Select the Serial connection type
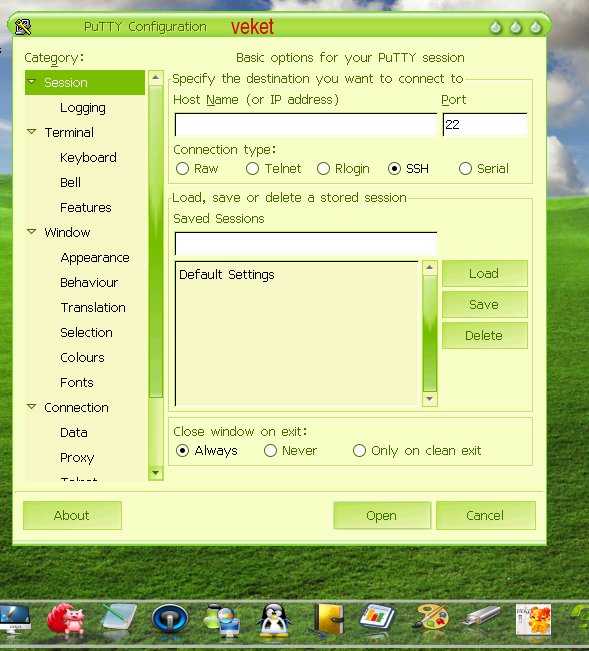This screenshot has width=589, height=651. 465,169
